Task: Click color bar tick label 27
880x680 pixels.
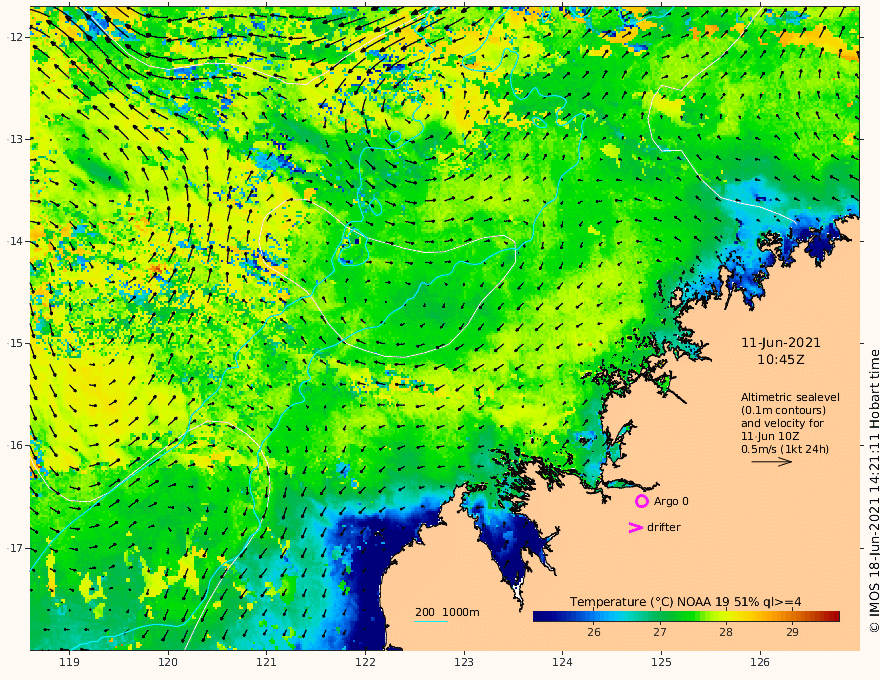Action: (660, 632)
